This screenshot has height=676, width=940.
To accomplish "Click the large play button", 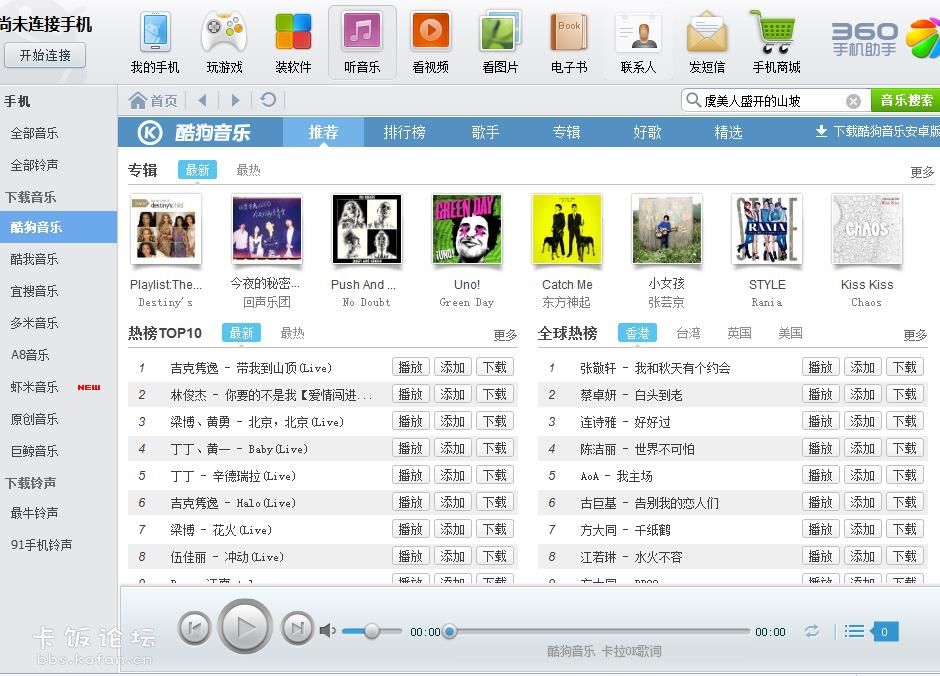I will click(245, 627).
